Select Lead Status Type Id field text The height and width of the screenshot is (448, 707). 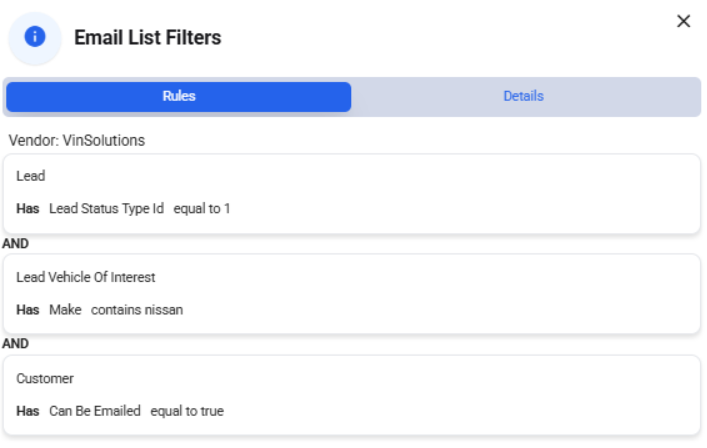[106, 209]
